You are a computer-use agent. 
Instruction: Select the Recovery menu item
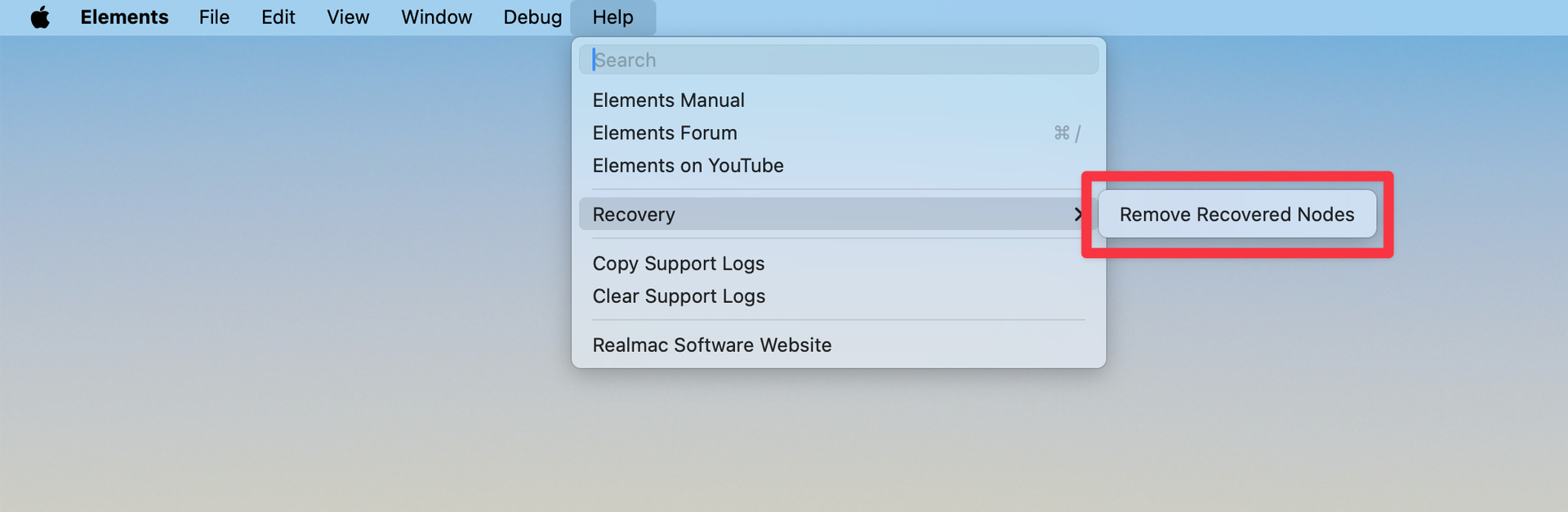pos(634,215)
